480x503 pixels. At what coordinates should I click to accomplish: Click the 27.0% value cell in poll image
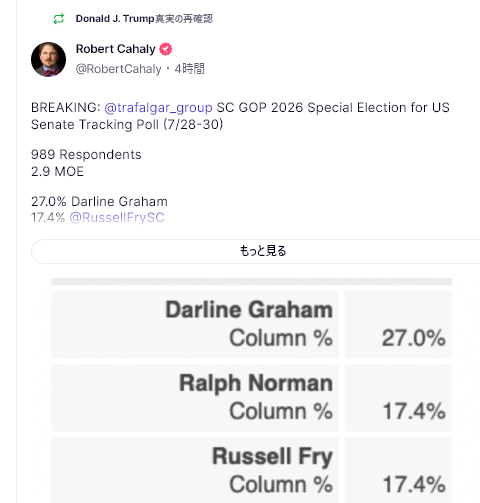(x=398, y=324)
